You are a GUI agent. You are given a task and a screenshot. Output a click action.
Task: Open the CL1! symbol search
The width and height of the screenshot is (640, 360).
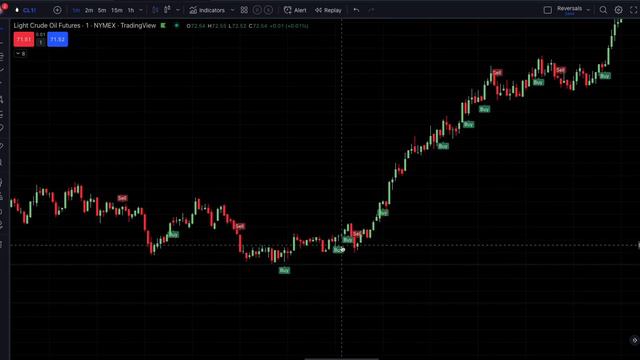(x=29, y=10)
